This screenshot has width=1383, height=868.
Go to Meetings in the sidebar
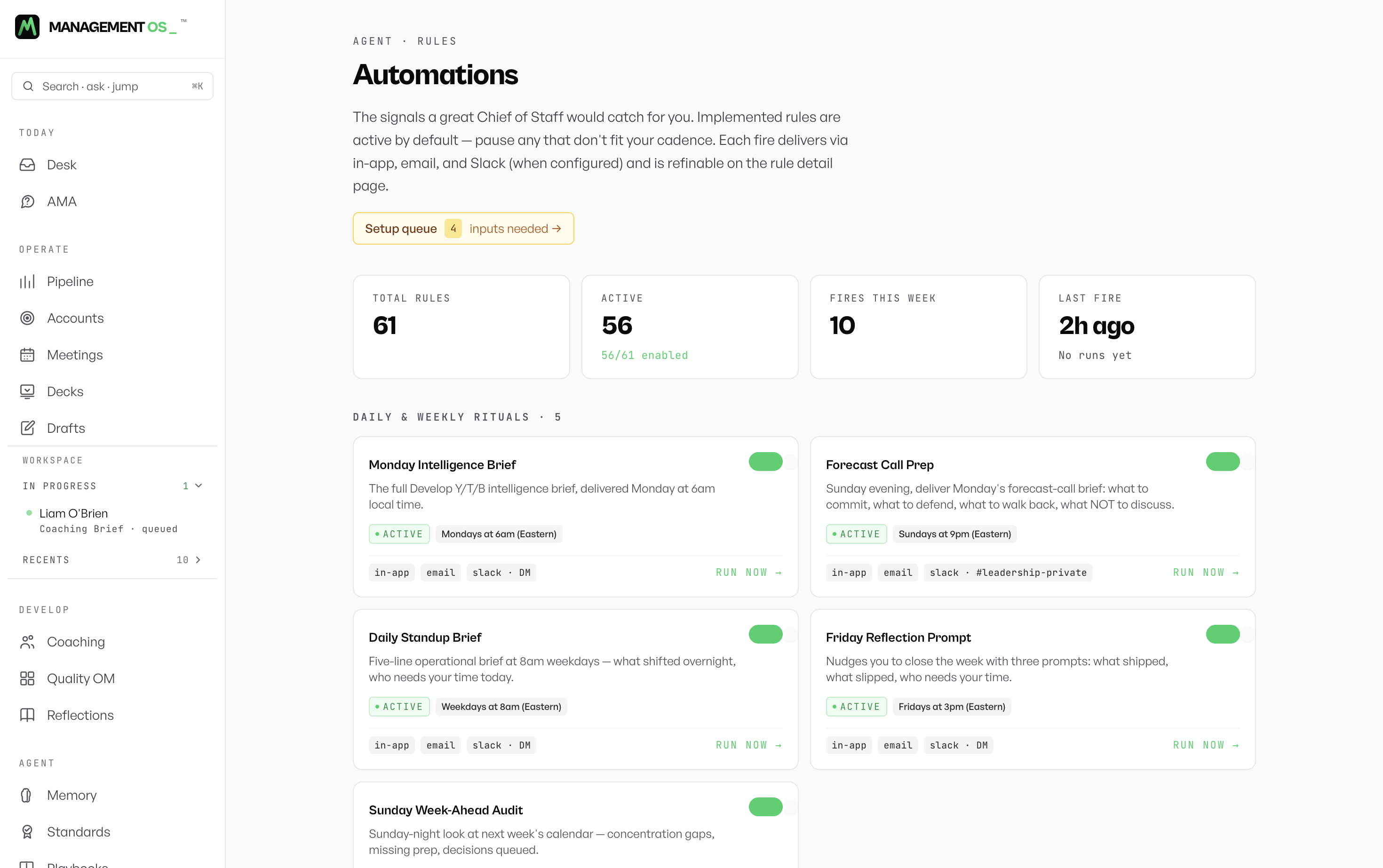112,355
